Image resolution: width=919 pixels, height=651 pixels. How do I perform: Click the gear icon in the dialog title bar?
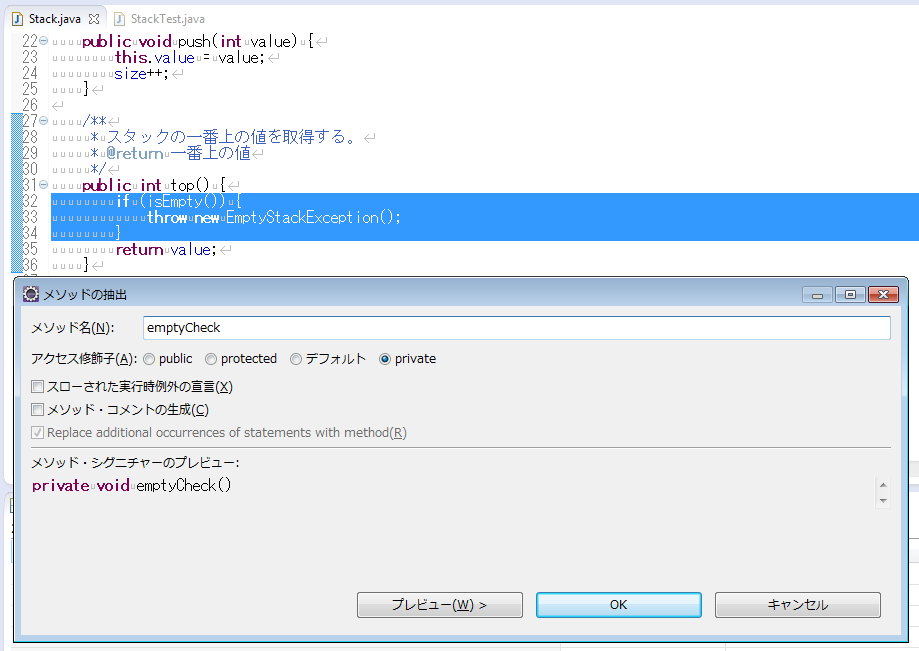(30, 294)
